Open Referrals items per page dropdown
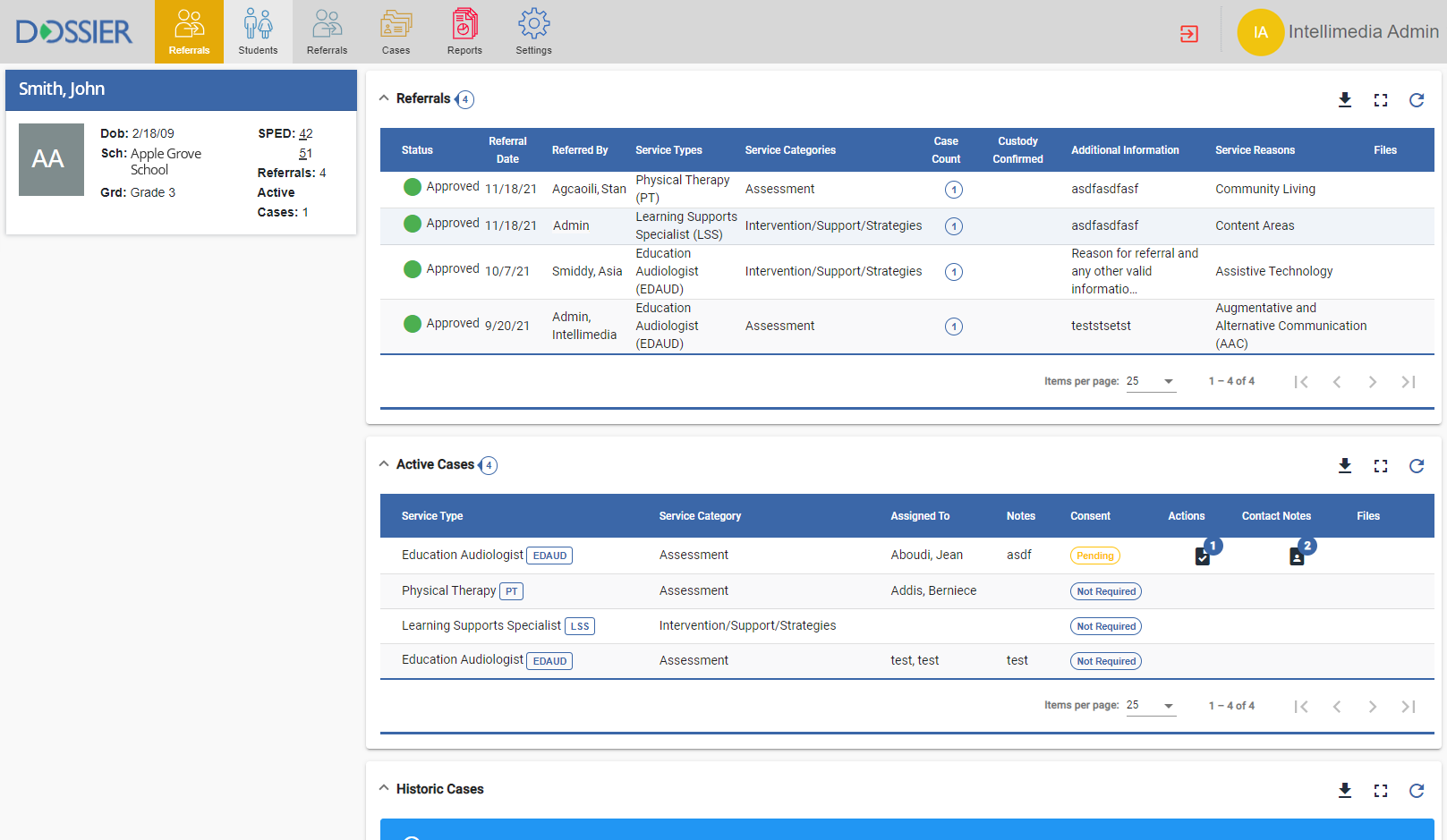The image size is (1447, 840). click(x=1151, y=382)
